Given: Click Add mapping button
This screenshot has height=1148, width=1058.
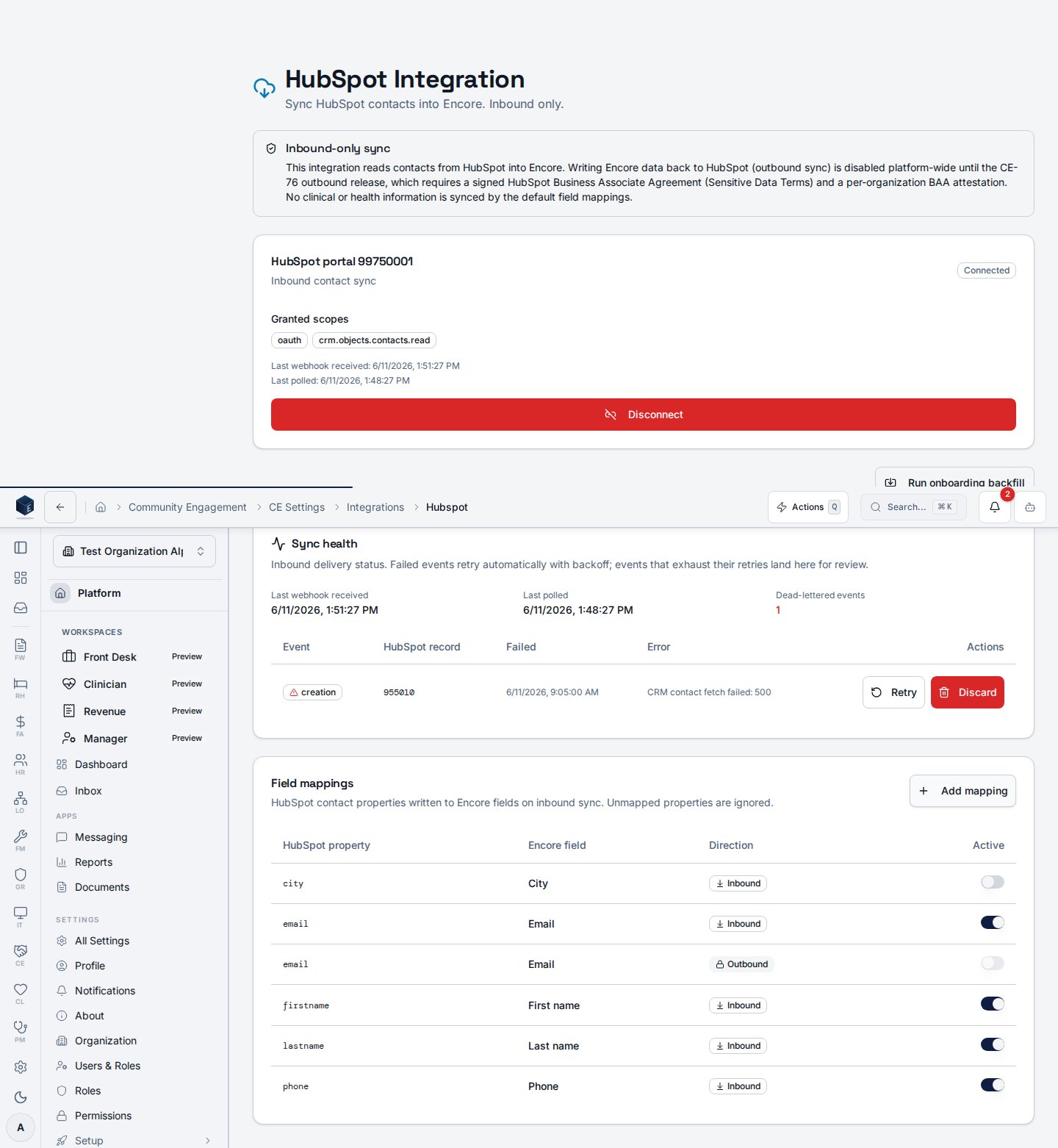Looking at the screenshot, I should (x=962, y=791).
